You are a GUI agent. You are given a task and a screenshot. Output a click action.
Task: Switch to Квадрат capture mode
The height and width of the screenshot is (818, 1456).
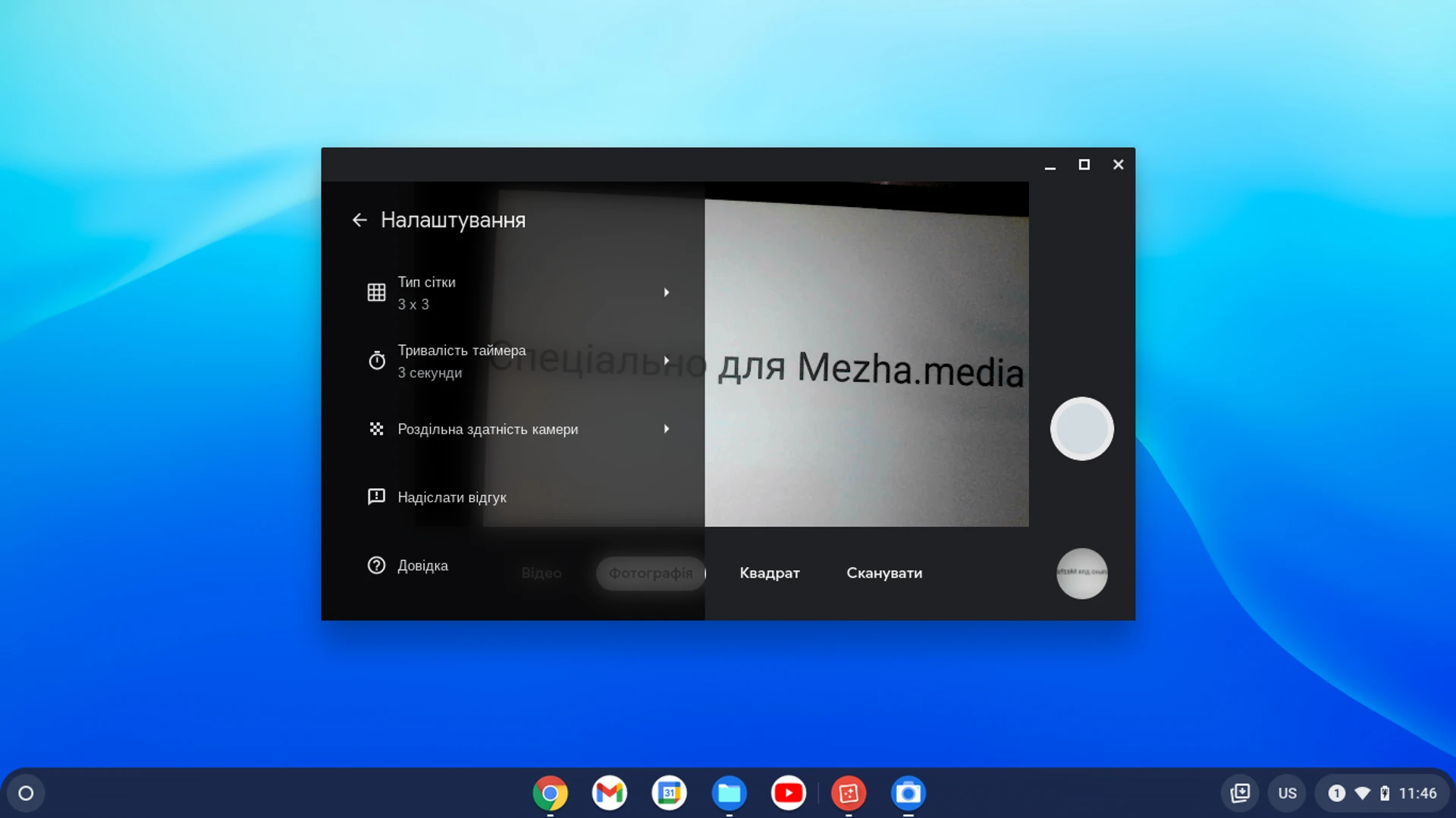click(x=769, y=573)
